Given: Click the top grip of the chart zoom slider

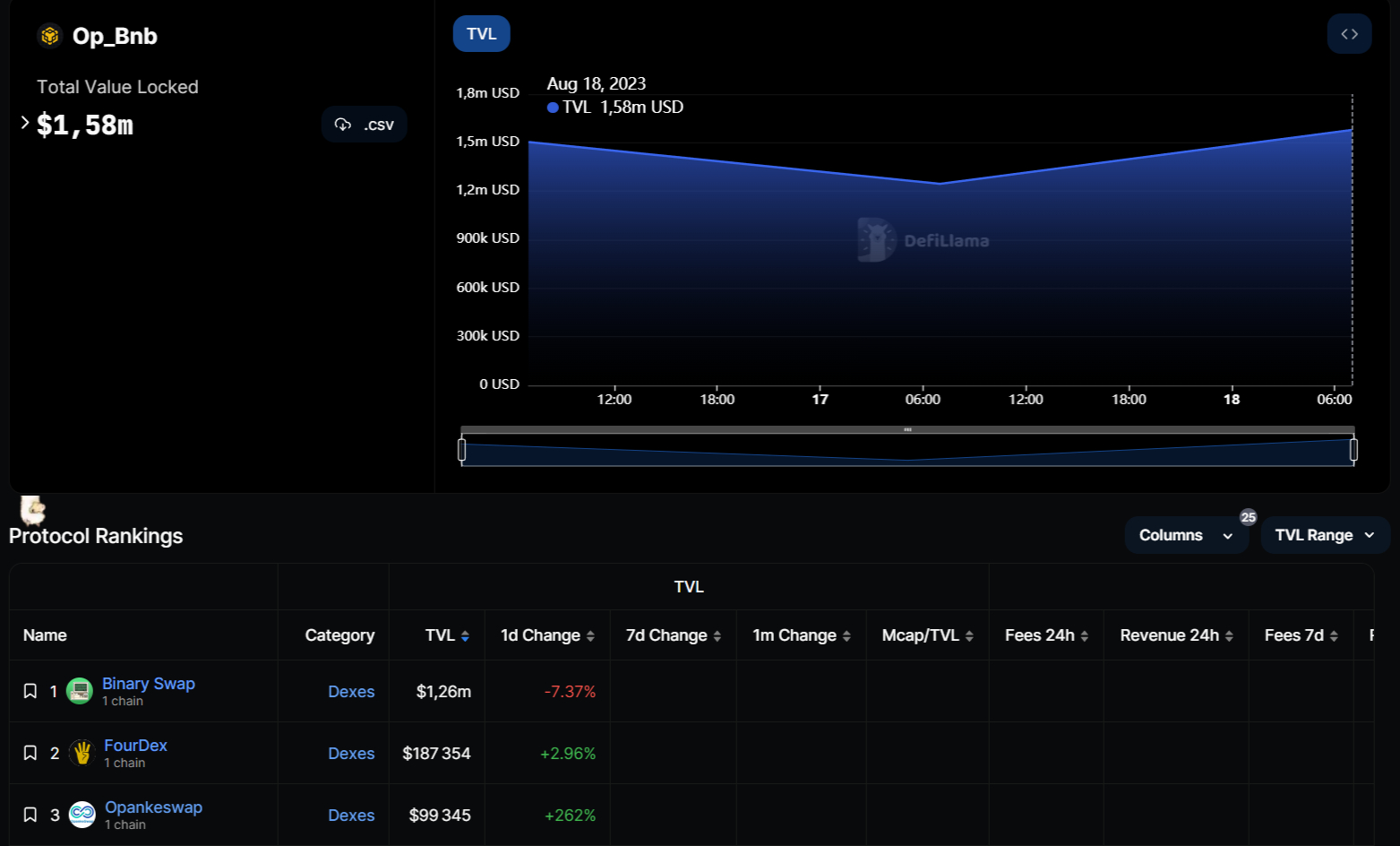Looking at the screenshot, I should tap(907, 430).
